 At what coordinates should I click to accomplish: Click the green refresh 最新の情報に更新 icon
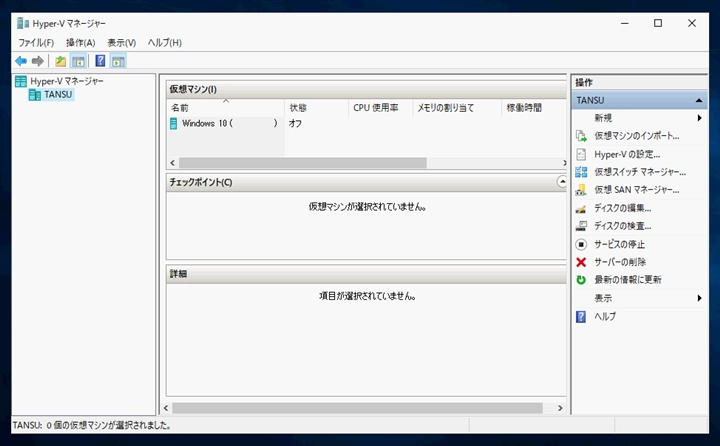click(x=581, y=280)
